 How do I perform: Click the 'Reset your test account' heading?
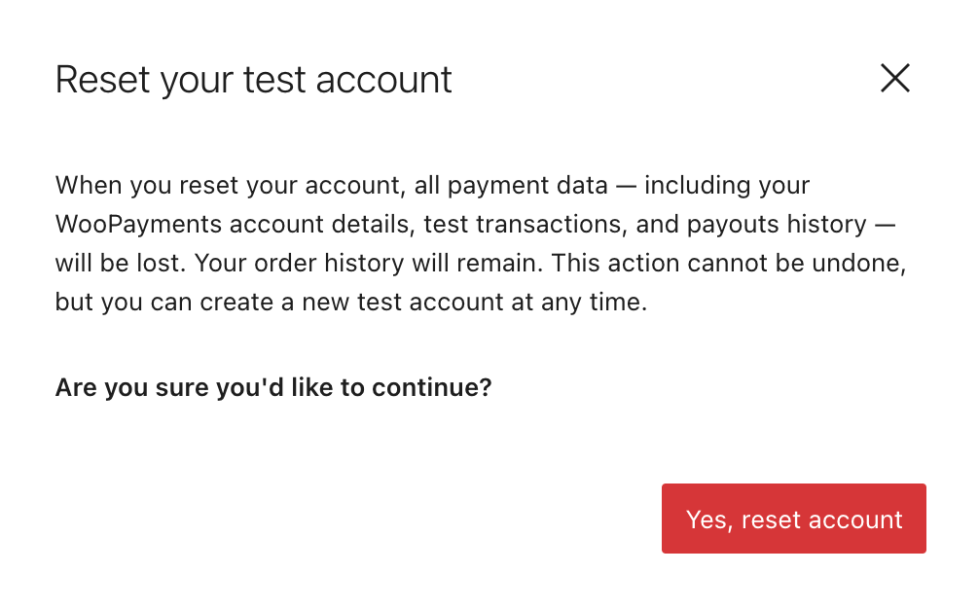click(253, 79)
